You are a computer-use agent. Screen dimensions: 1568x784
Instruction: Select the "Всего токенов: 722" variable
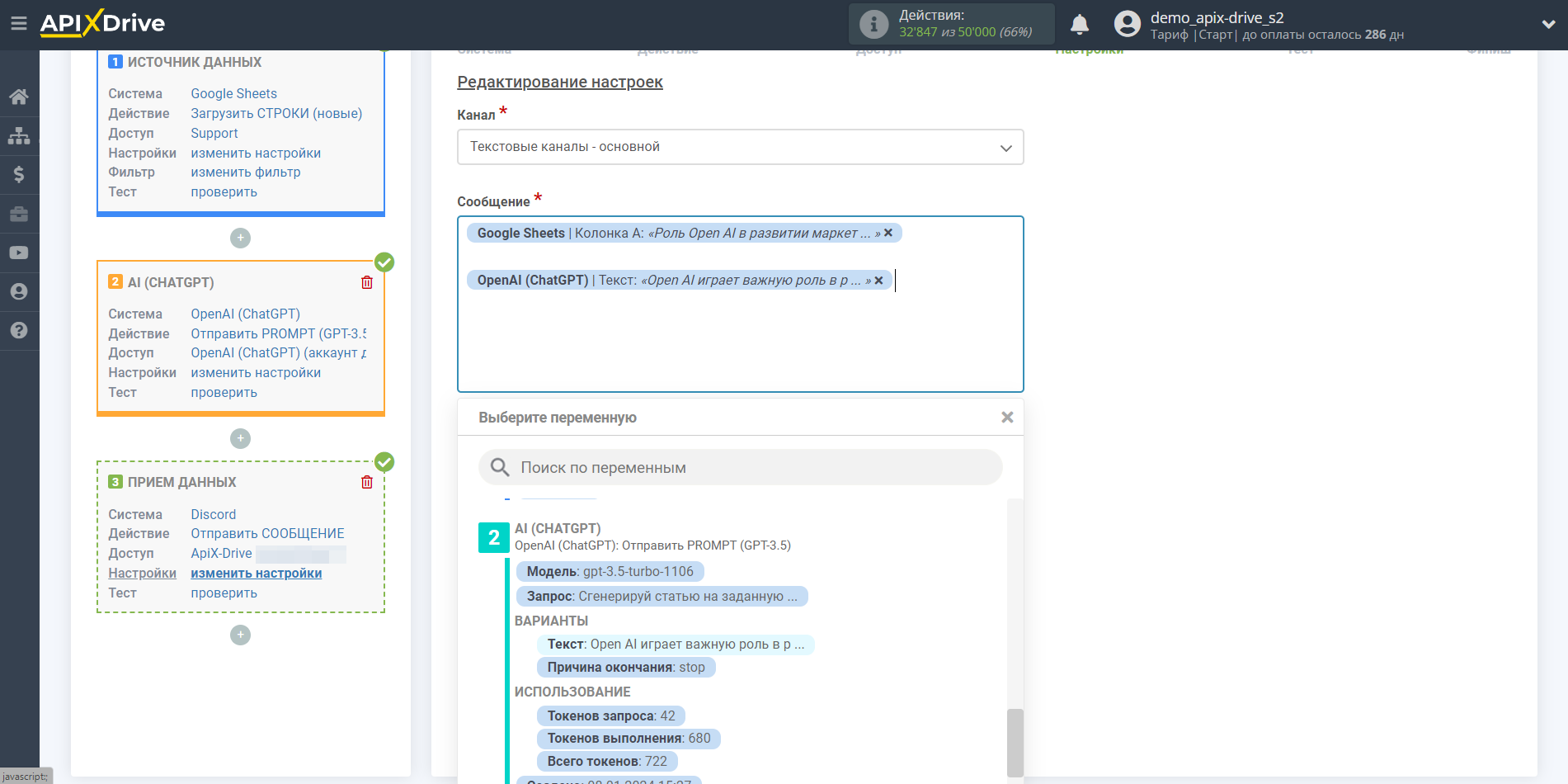(607, 761)
